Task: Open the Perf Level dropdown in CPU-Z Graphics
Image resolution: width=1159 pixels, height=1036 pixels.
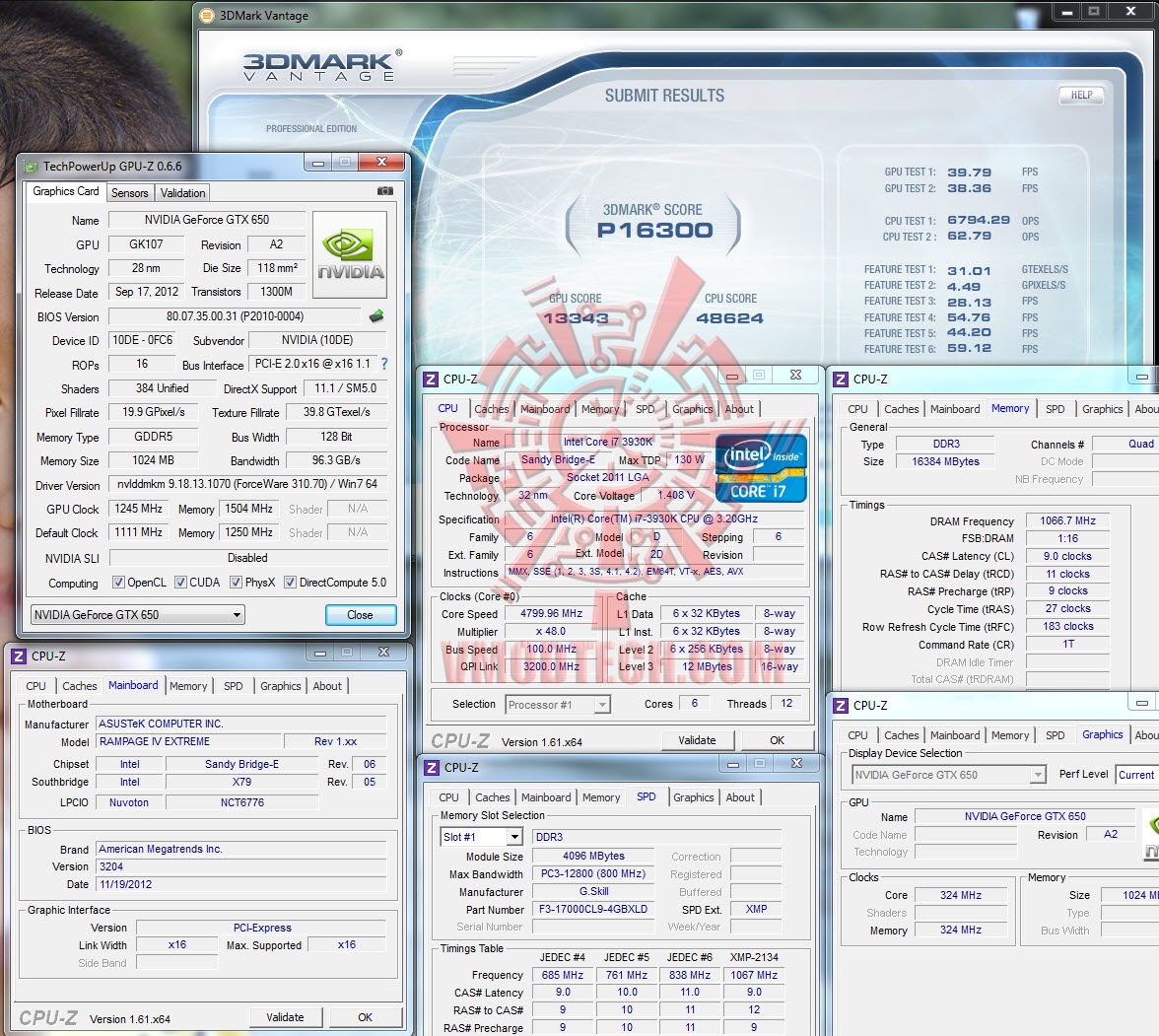Action: pyautogui.click(x=1137, y=775)
